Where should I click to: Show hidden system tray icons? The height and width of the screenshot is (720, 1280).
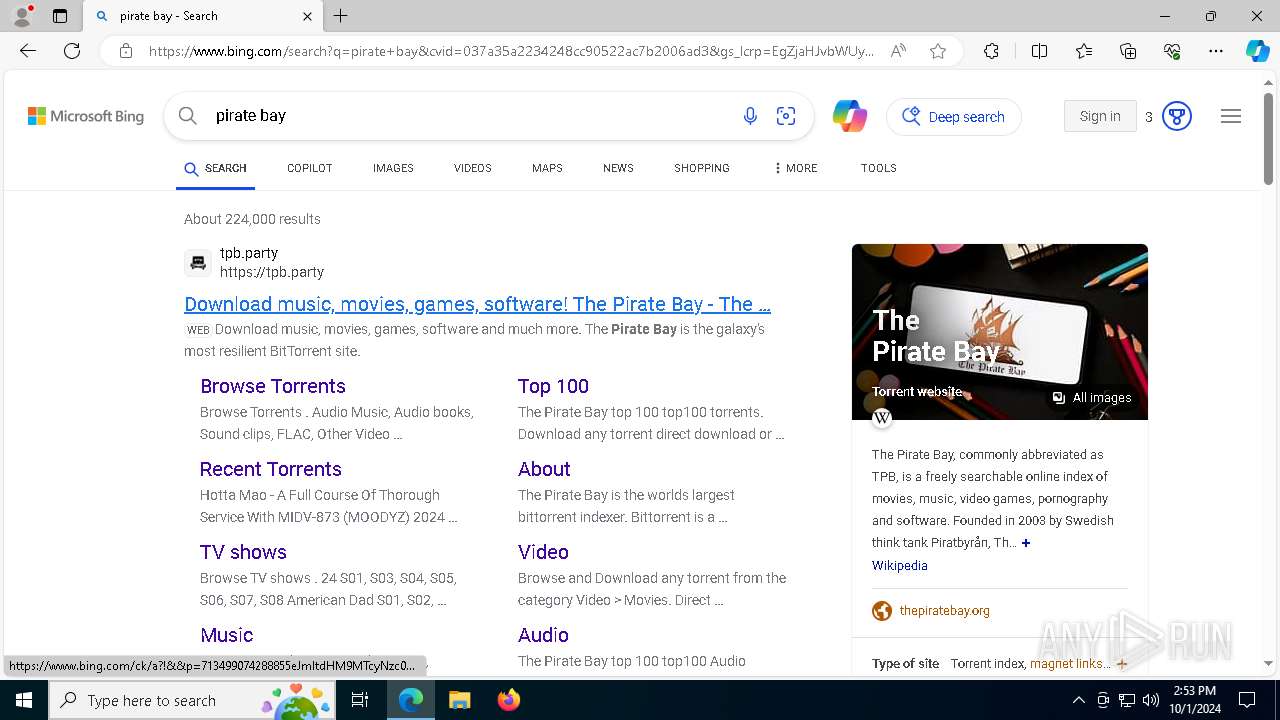click(x=1078, y=700)
